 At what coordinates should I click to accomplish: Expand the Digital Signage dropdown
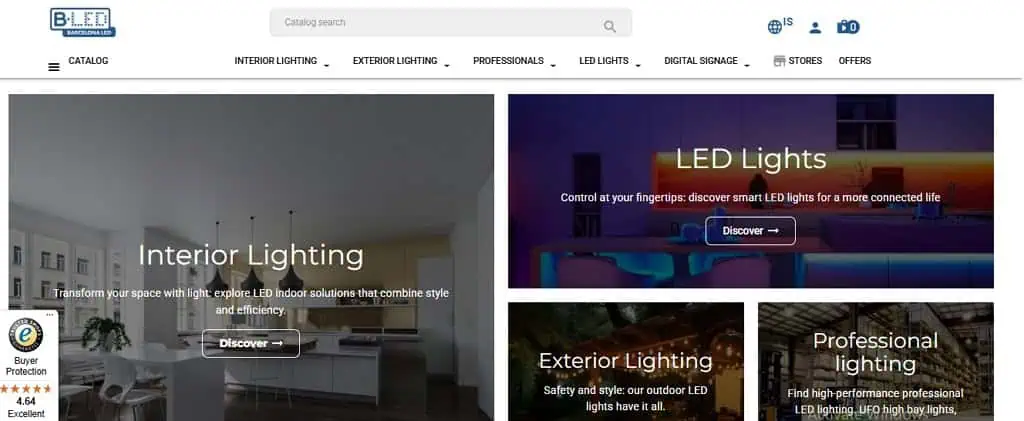pyautogui.click(x=747, y=65)
